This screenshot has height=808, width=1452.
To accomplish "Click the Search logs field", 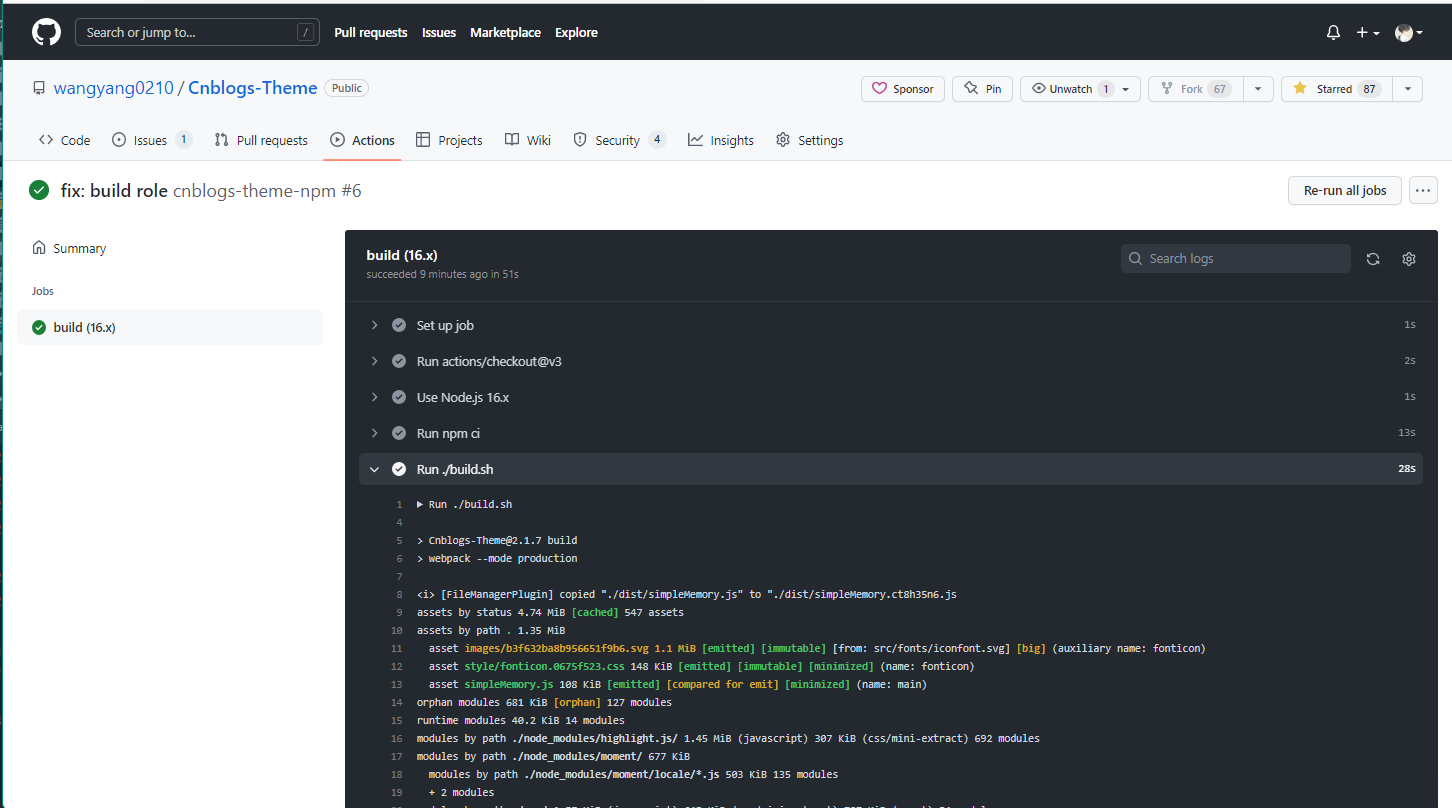I will pyautogui.click(x=1236, y=259).
